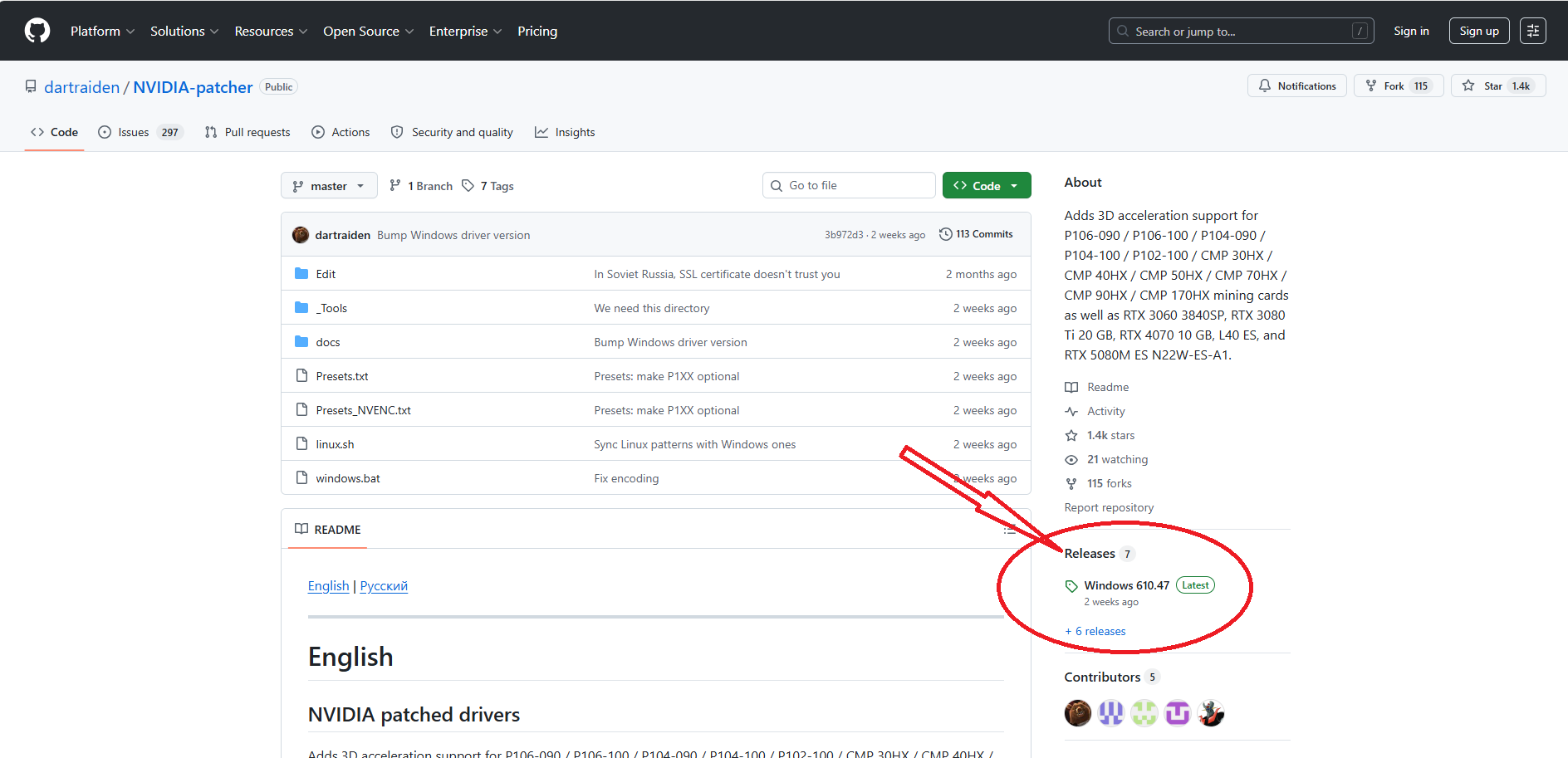This screenshot has height=758, width=1568.
Task: View the 113 Commits history
Action: [976, 234]
